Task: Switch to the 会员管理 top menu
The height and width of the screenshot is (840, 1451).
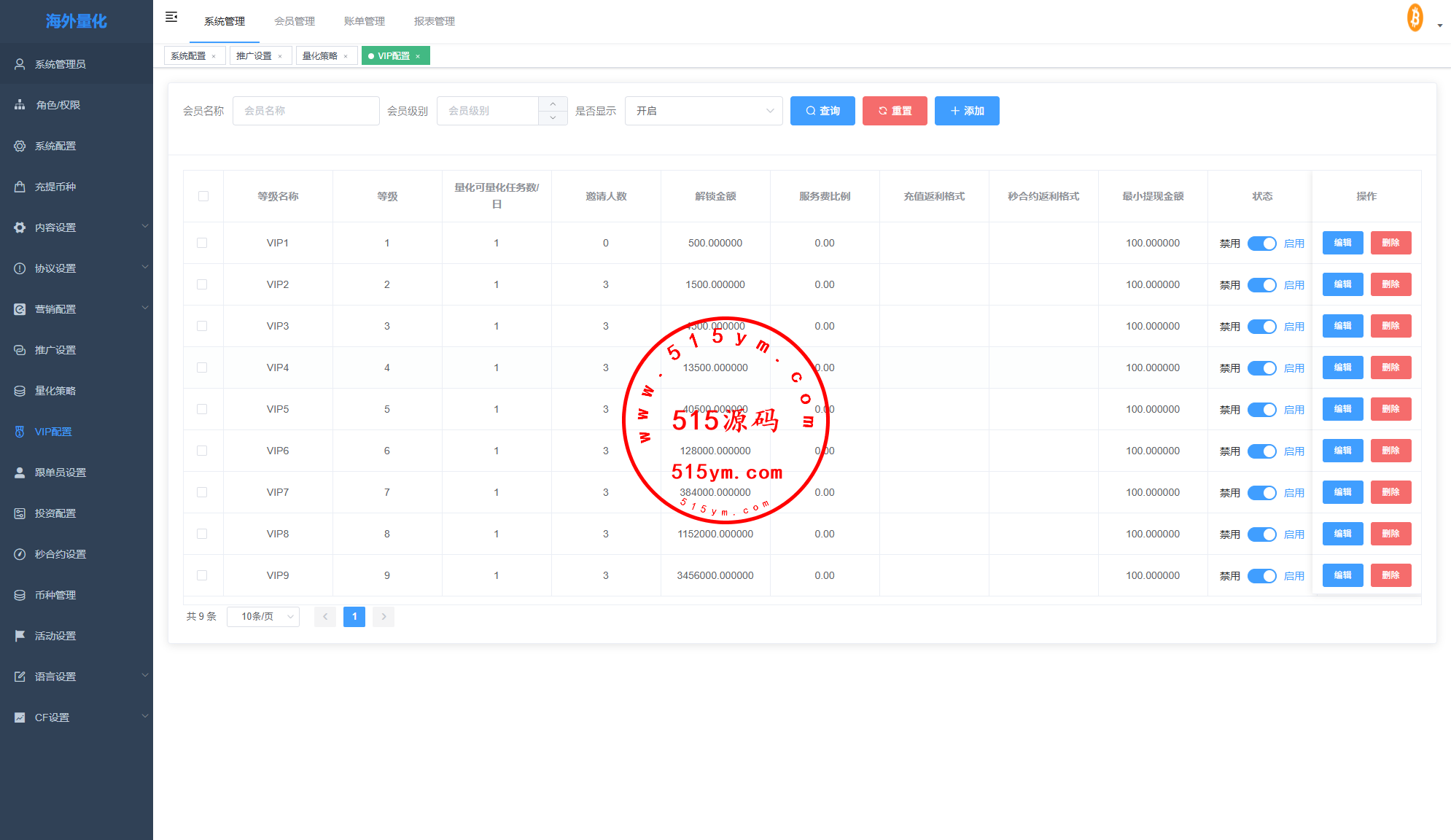Action: [x=295, y=21]
